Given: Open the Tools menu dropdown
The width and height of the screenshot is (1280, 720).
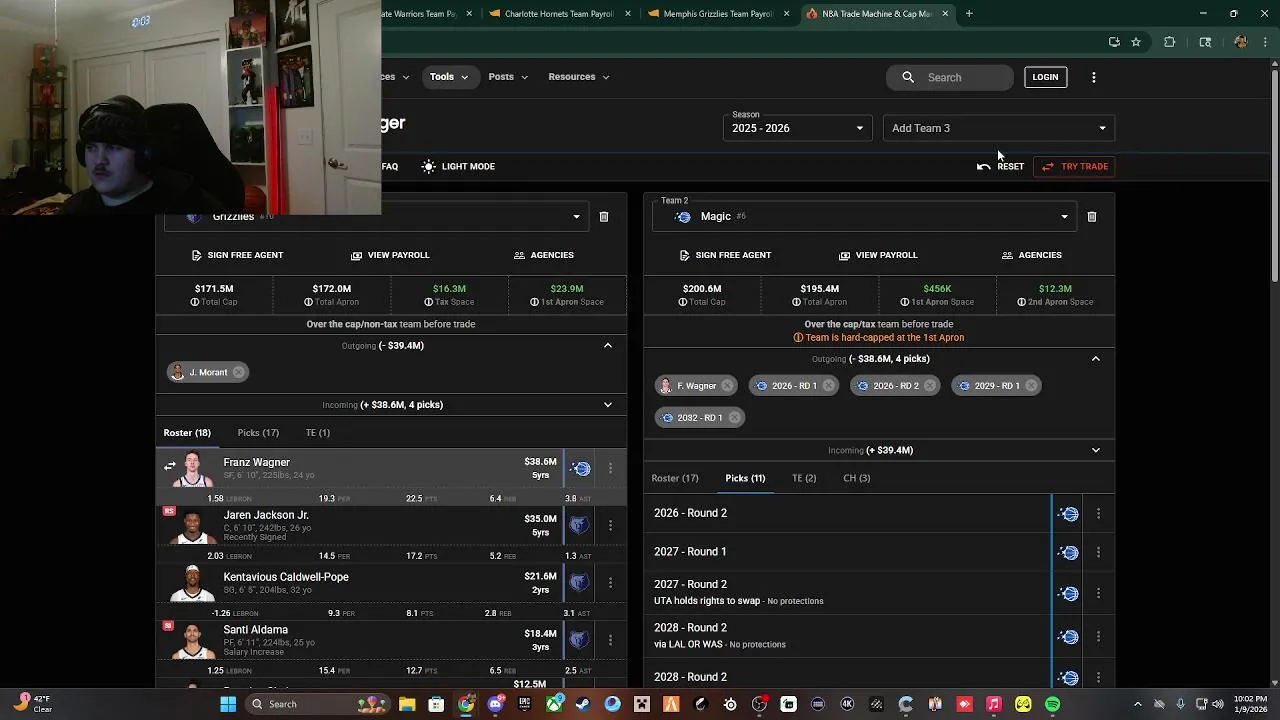Looking at the screenshot, I should [449, 77].
